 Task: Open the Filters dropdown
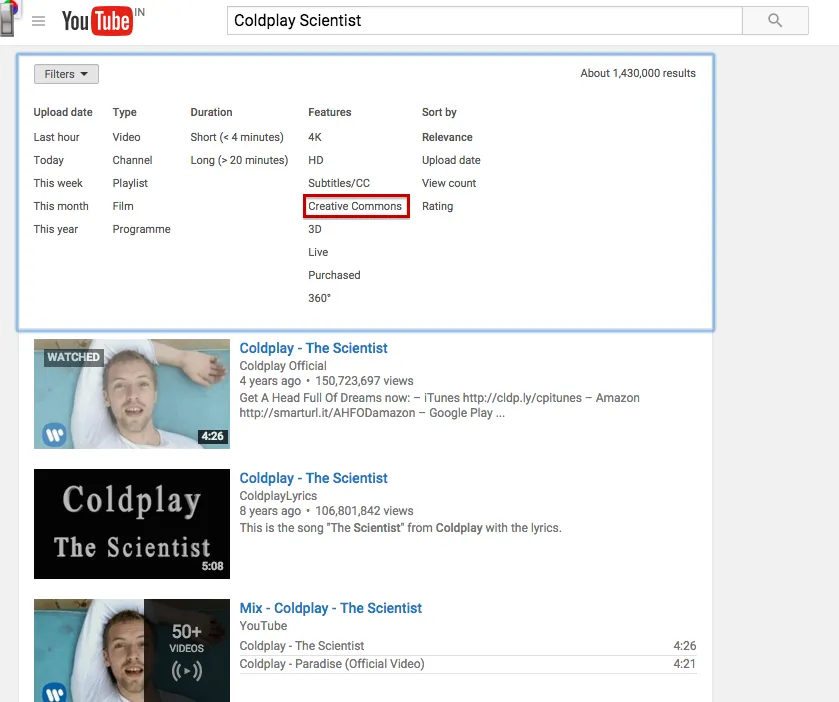pos(65,73)
